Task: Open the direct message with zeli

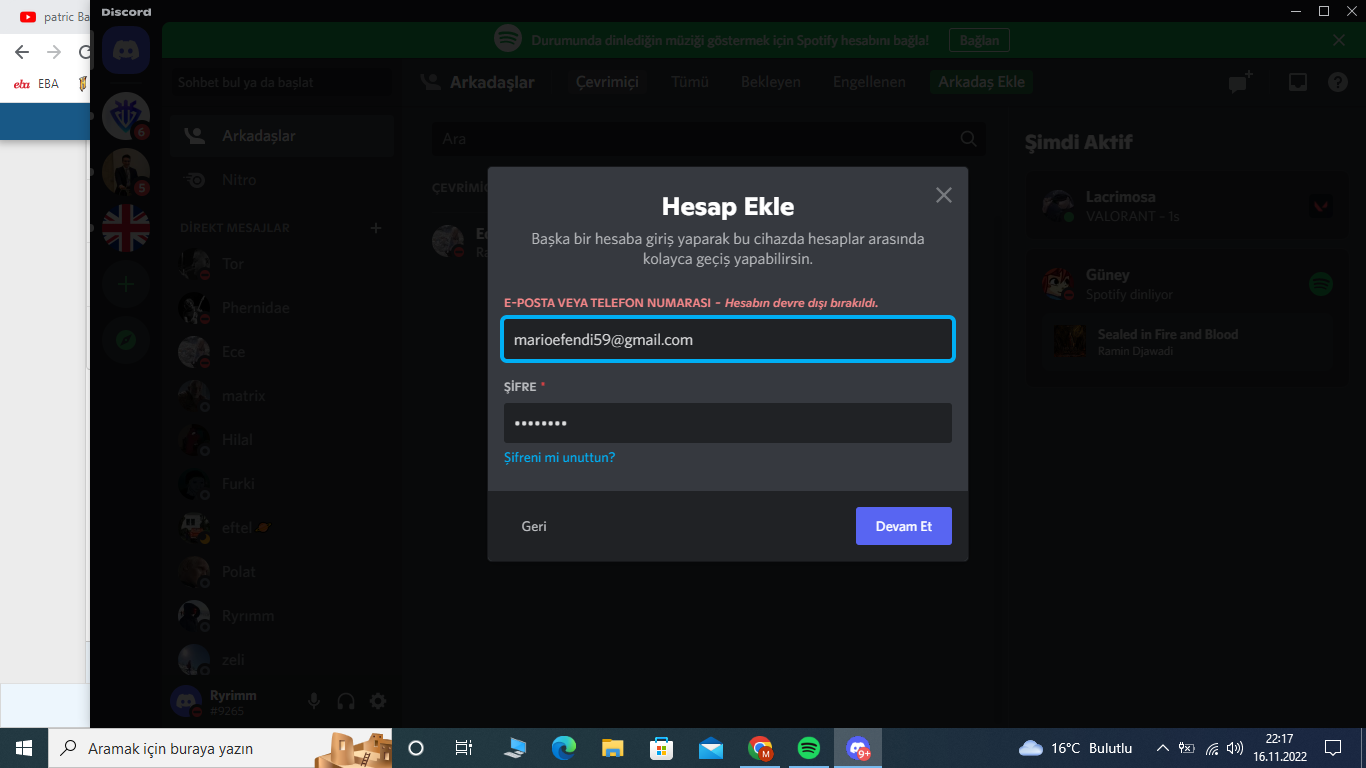Action: pos(282,660)
